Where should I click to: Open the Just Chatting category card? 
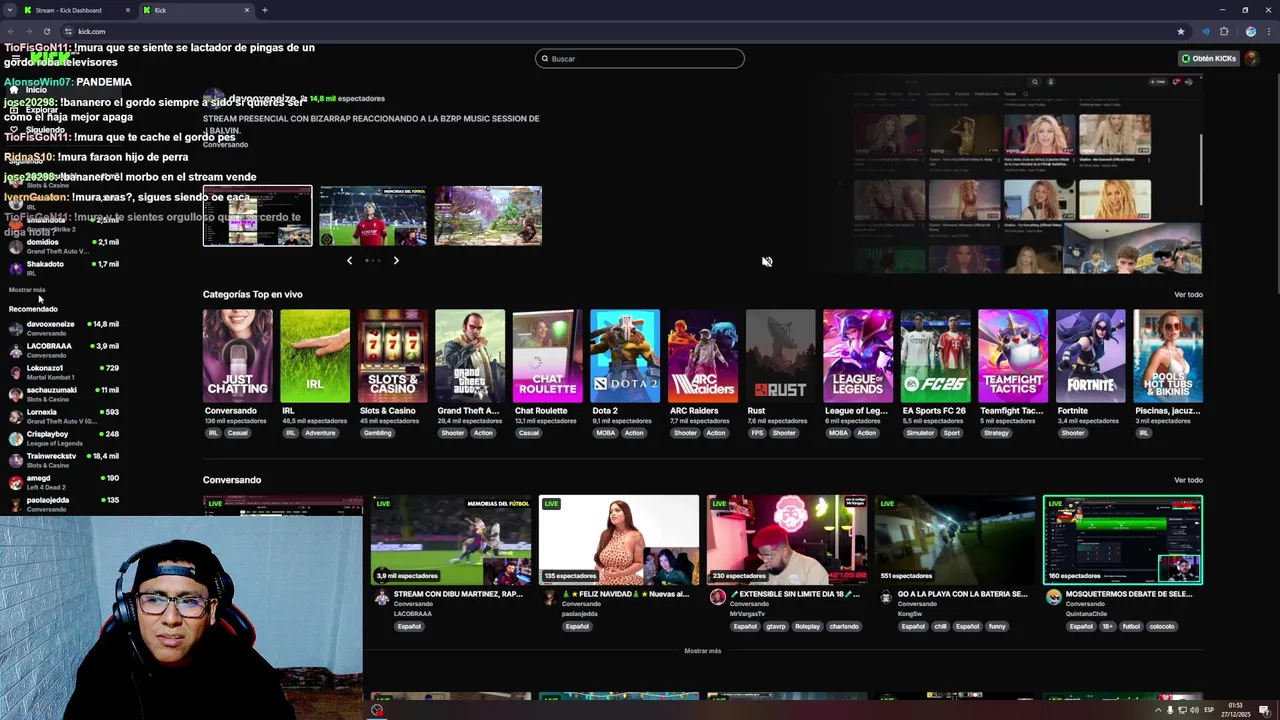(237, 356)
